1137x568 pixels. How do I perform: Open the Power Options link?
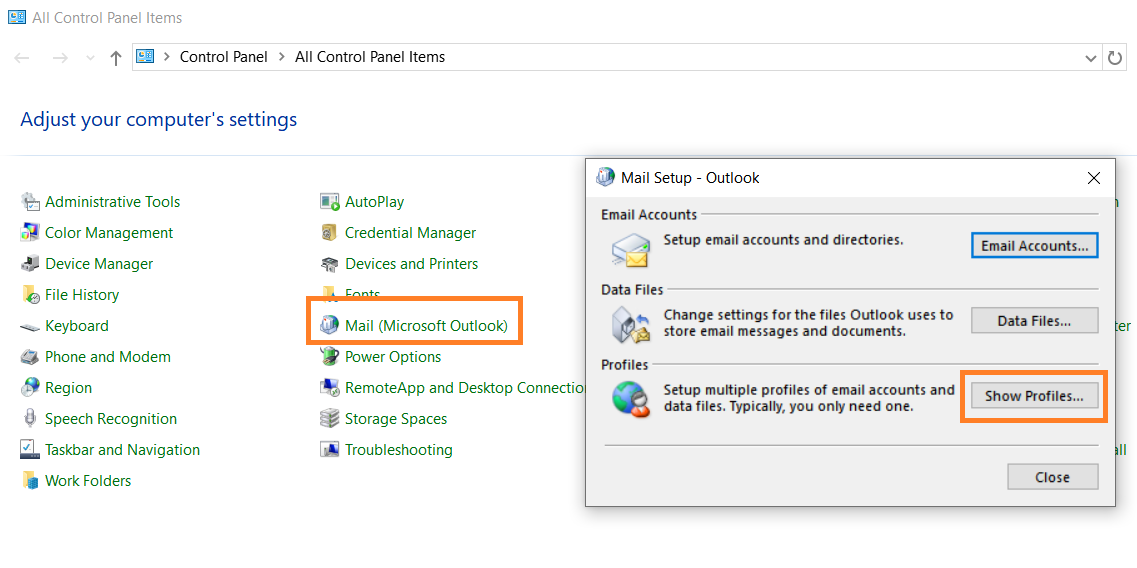pos(393,357)
